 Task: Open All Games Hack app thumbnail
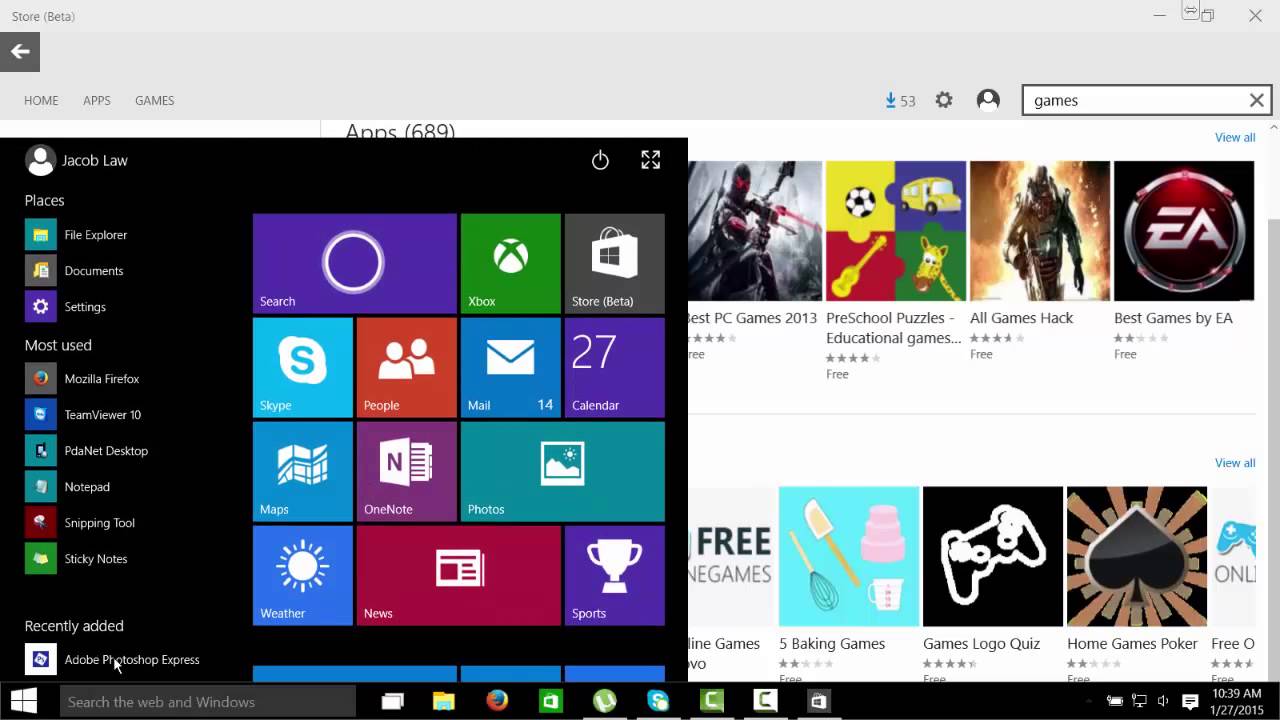(x=1040, y=231)
